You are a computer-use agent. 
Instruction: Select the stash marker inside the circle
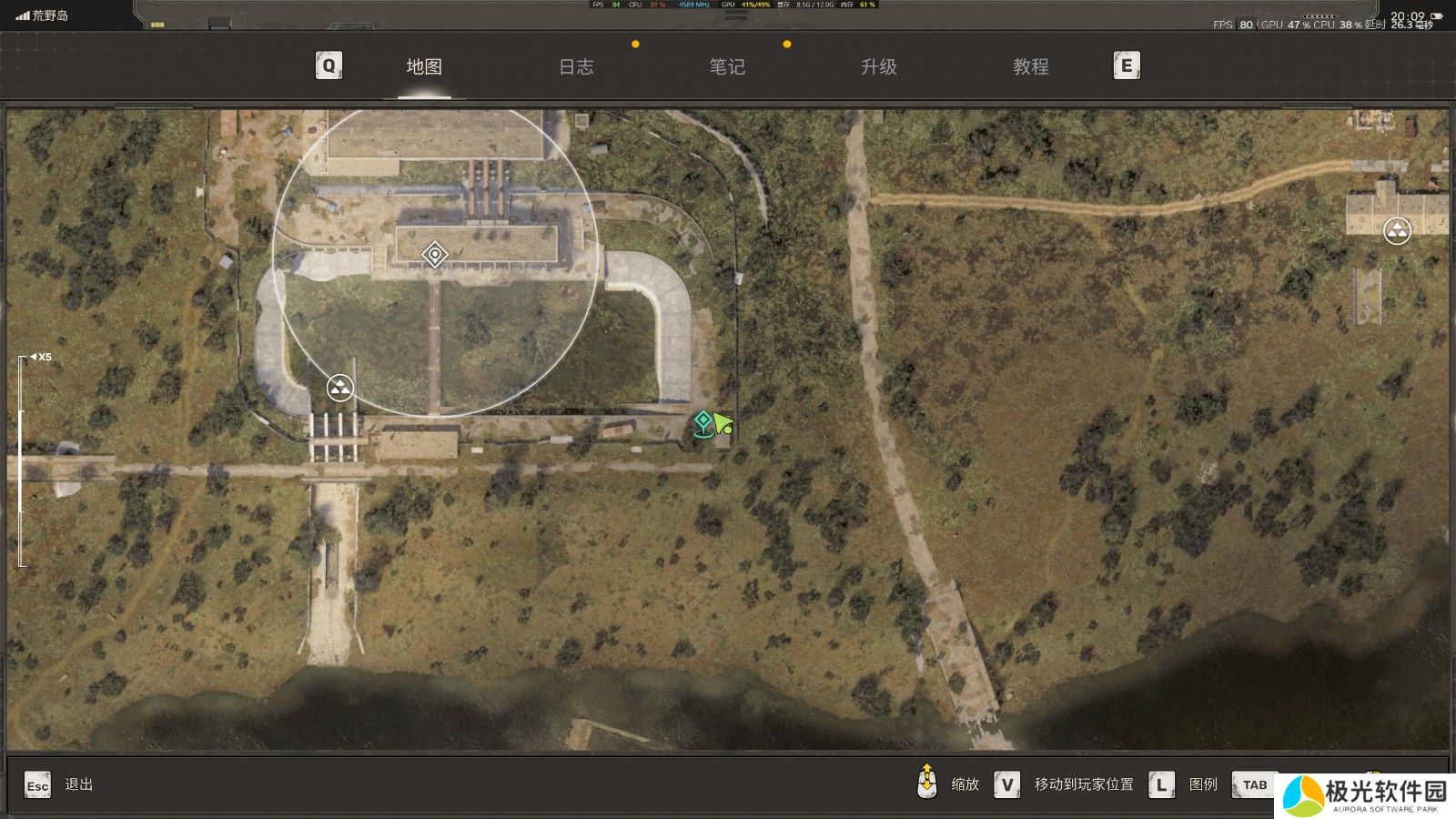(340, 389)
